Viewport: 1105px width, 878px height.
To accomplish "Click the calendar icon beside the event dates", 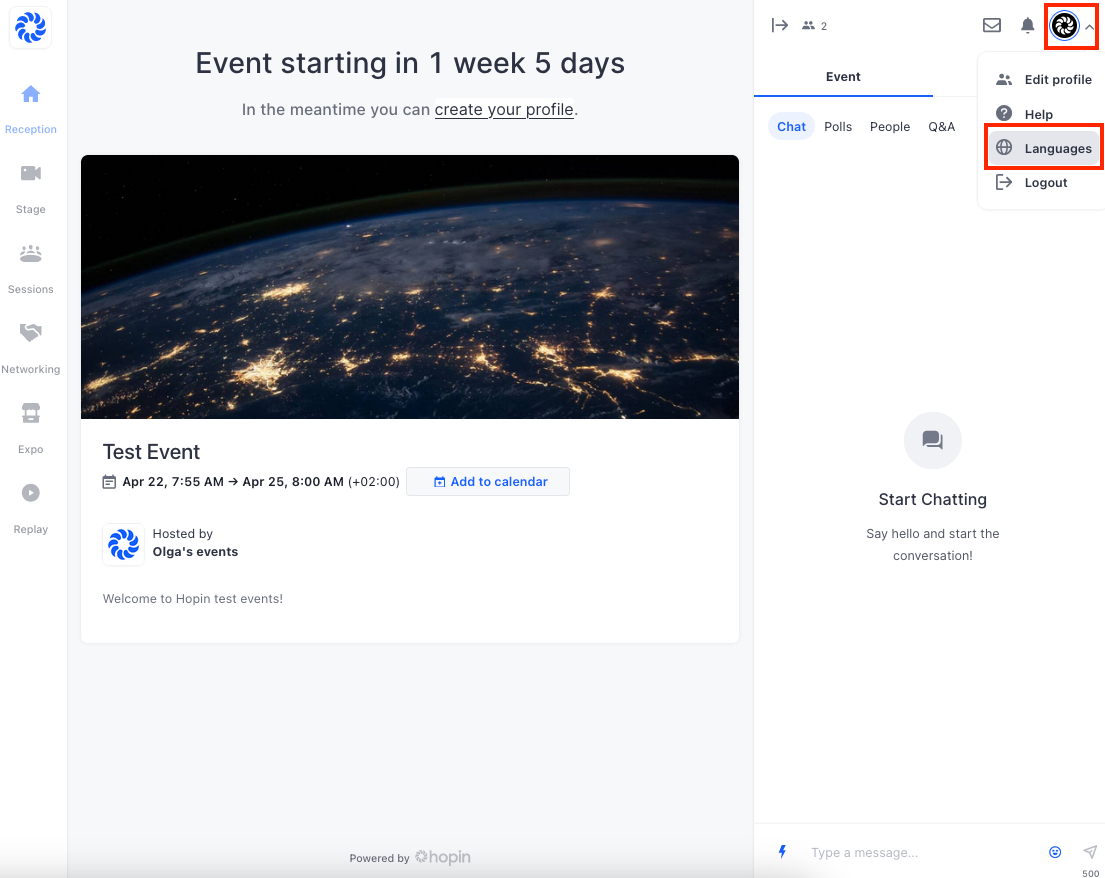I will pos(109,482).
